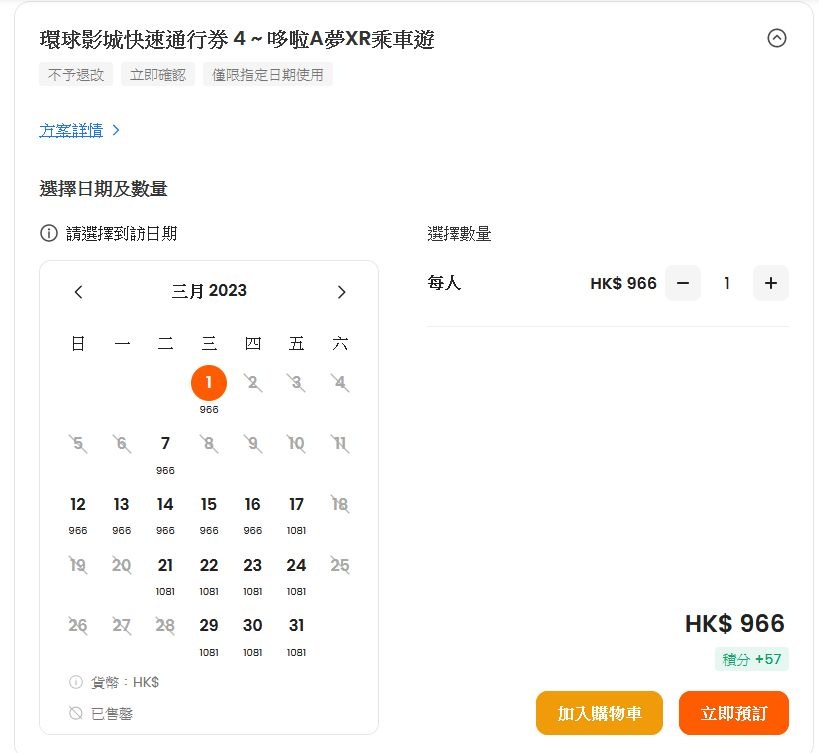Click the sold-out date March 25
The height and width of the screenshot is (753, 819).
point(340,565)
